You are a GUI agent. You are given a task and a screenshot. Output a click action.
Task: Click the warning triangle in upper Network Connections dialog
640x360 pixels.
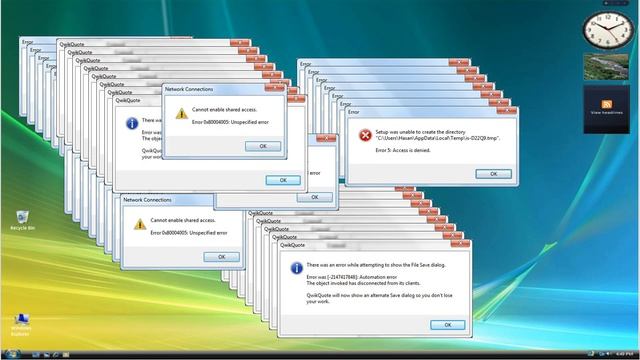click(x=182, y=113)
